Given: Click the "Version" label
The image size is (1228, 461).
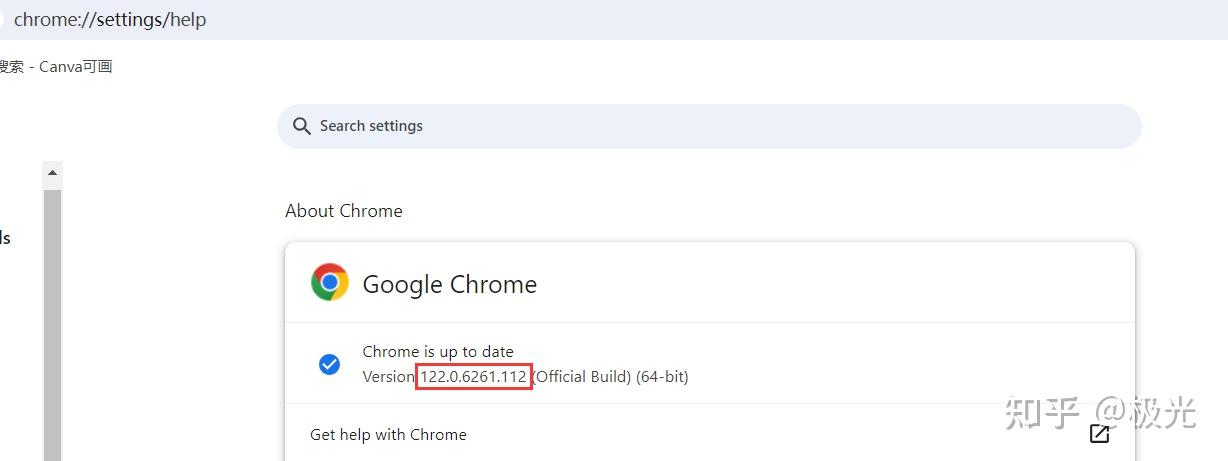Looking at the screenshot, I should [x=388, y=377].
